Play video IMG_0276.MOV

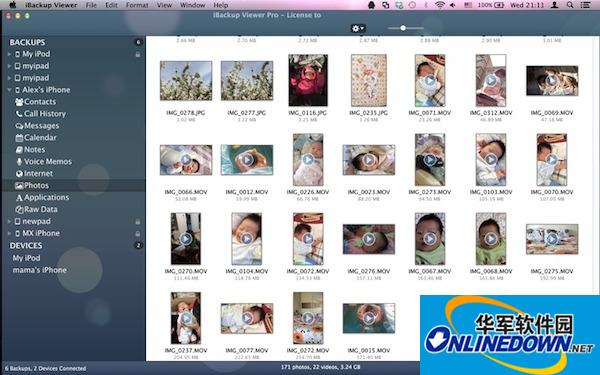click(369, 239)
